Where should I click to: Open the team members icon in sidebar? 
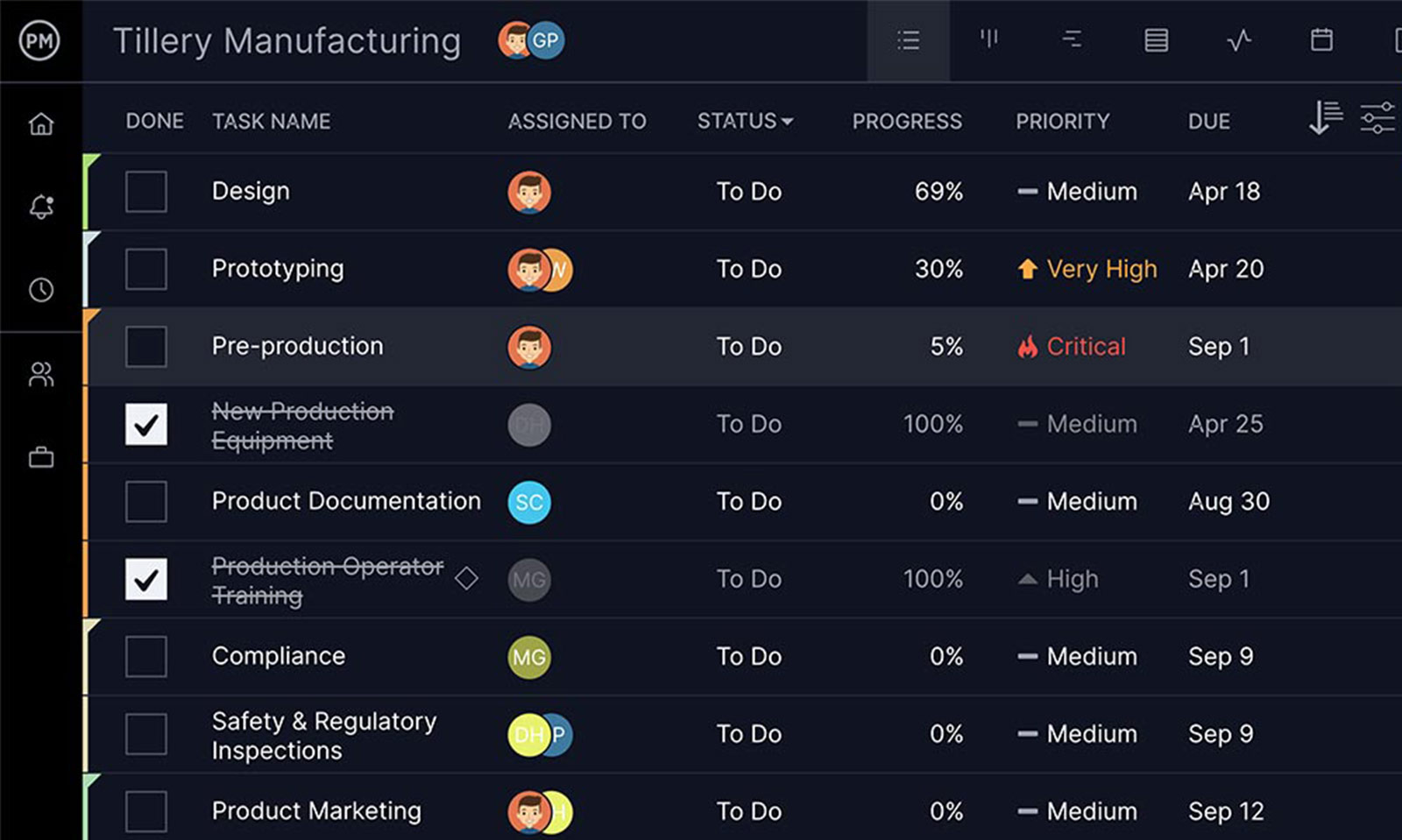(x=40, y=374)
